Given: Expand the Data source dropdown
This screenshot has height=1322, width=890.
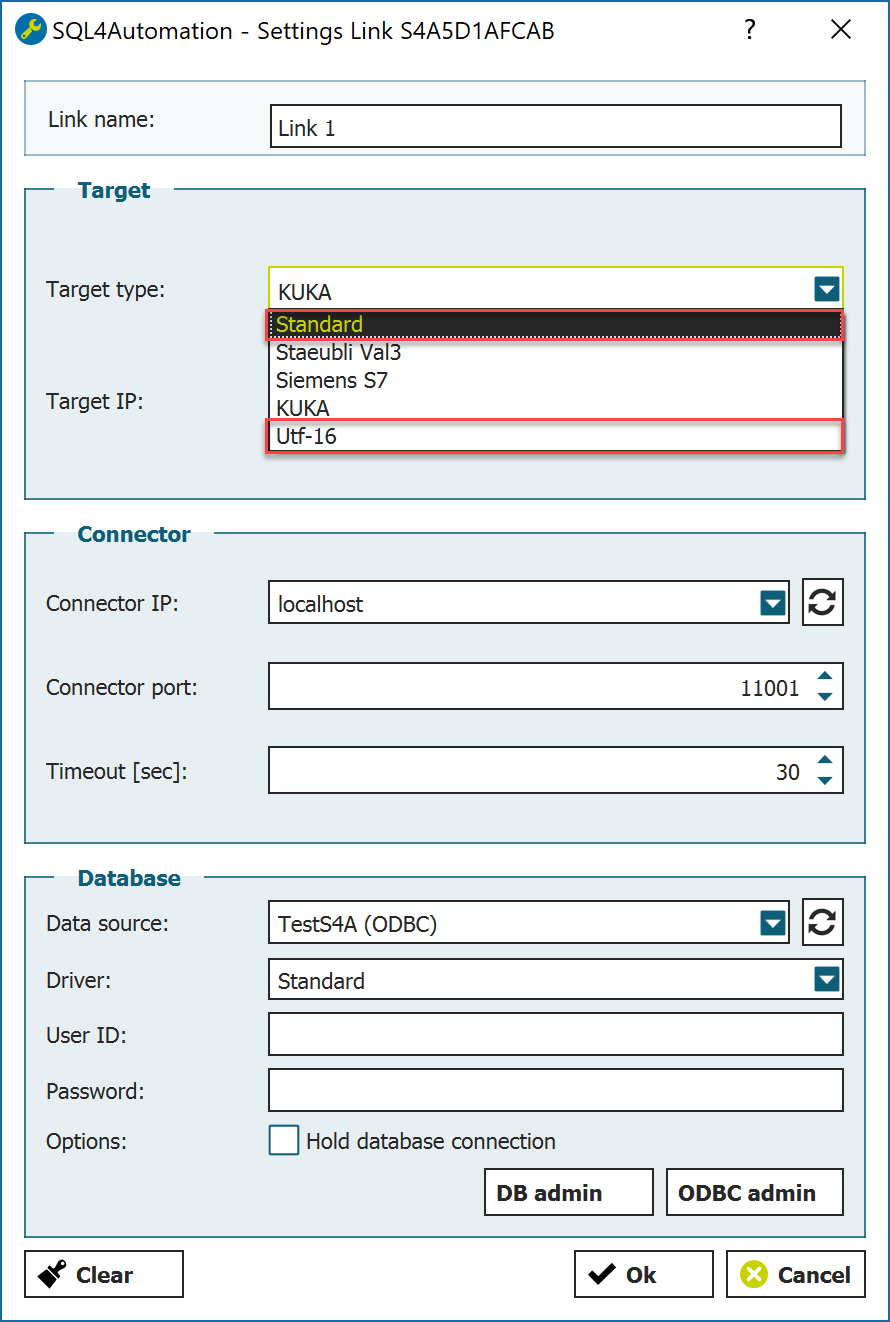Looking at the screenshot, I should (x=772, y=922).
